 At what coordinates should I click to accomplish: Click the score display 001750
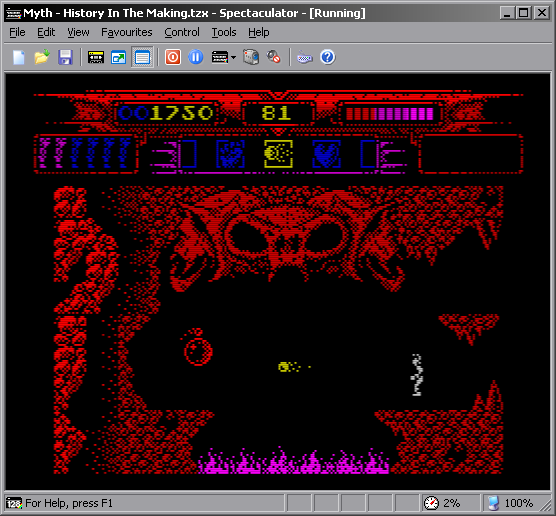[x=166, y=113]
